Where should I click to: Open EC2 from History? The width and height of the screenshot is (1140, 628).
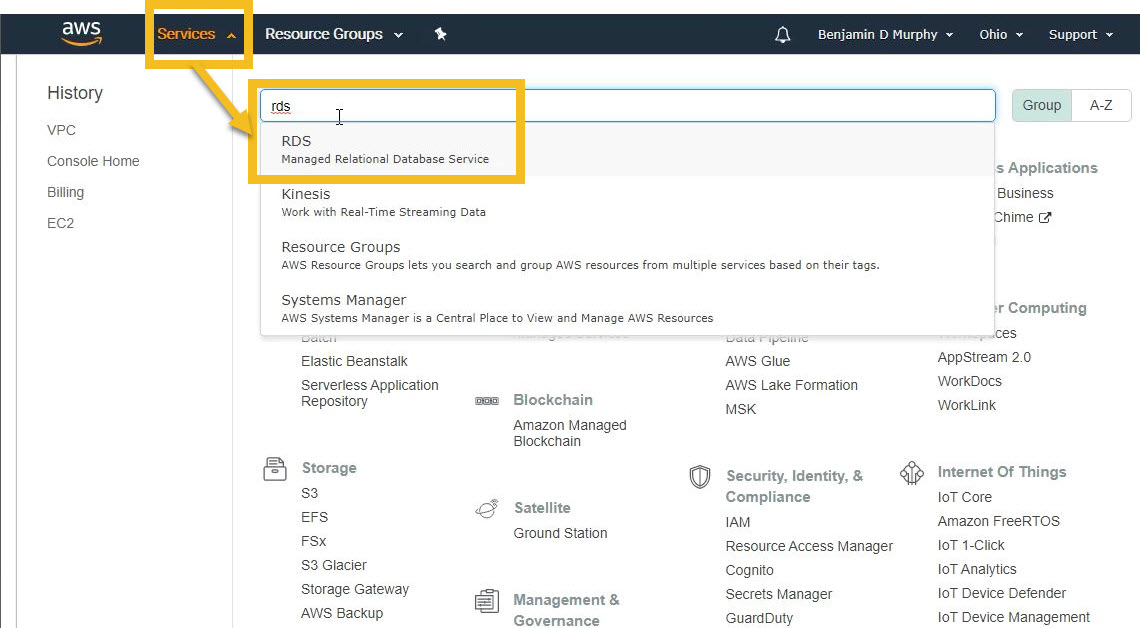(x=60, y=223)
